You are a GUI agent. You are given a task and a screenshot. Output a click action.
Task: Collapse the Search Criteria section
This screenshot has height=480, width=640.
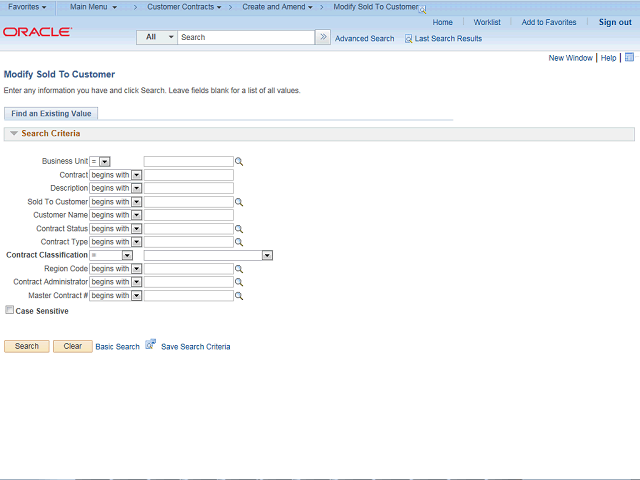[14, 133]
